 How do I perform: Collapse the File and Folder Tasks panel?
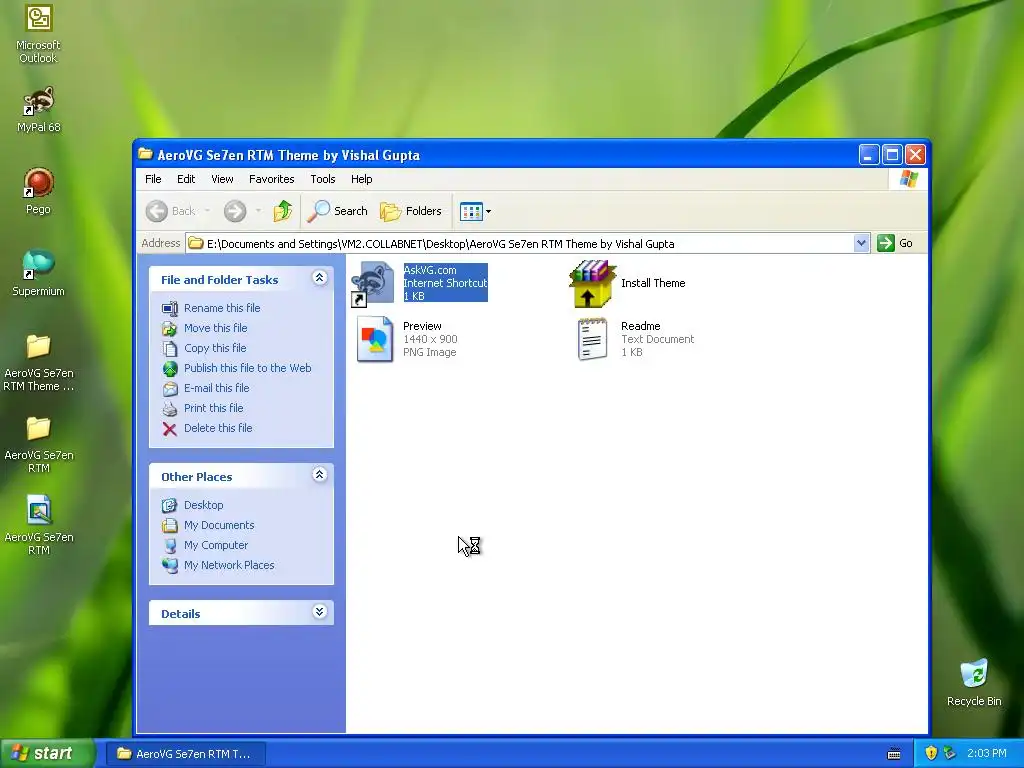click(319, 278)
